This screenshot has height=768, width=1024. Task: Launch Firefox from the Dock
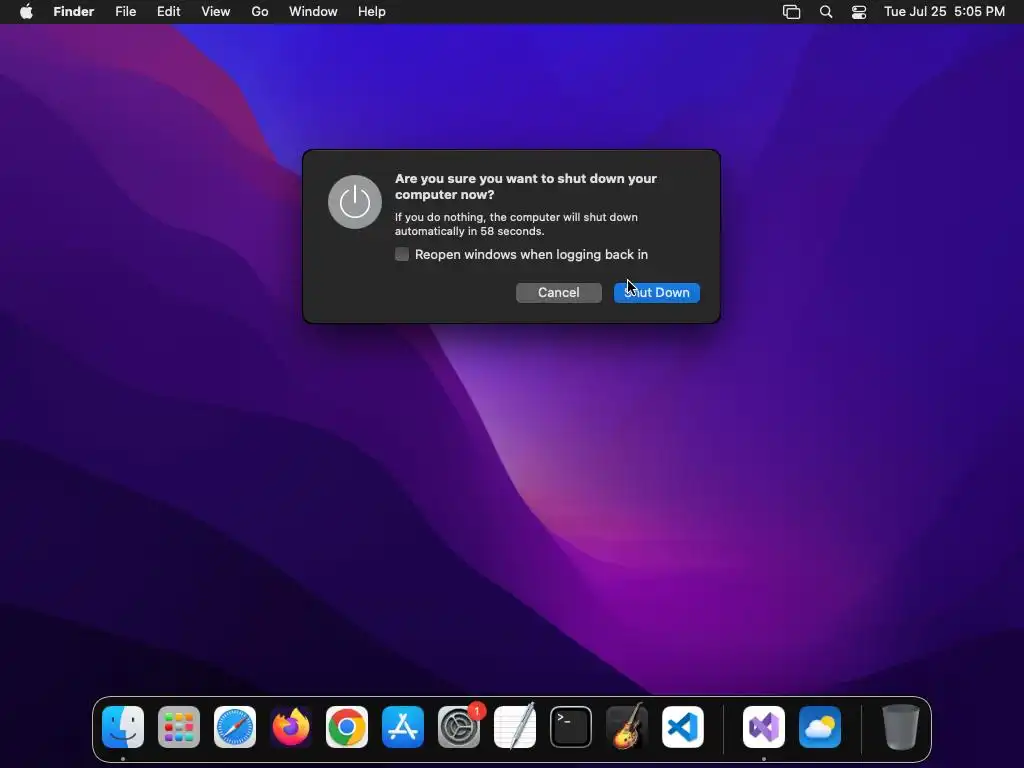pyautogui.click(x=291, y=727)
